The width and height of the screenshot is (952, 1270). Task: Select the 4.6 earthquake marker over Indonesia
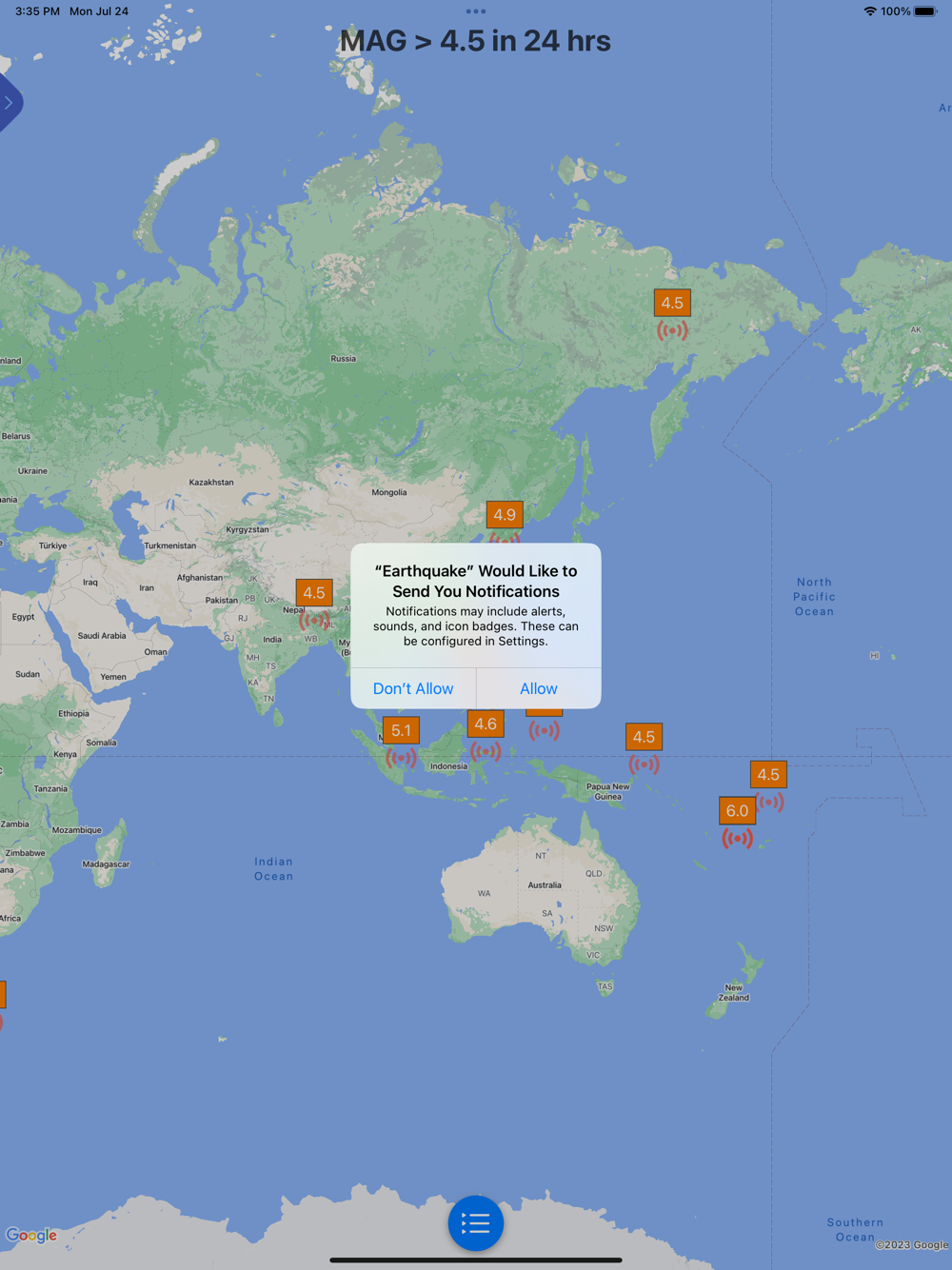(486, 724)
